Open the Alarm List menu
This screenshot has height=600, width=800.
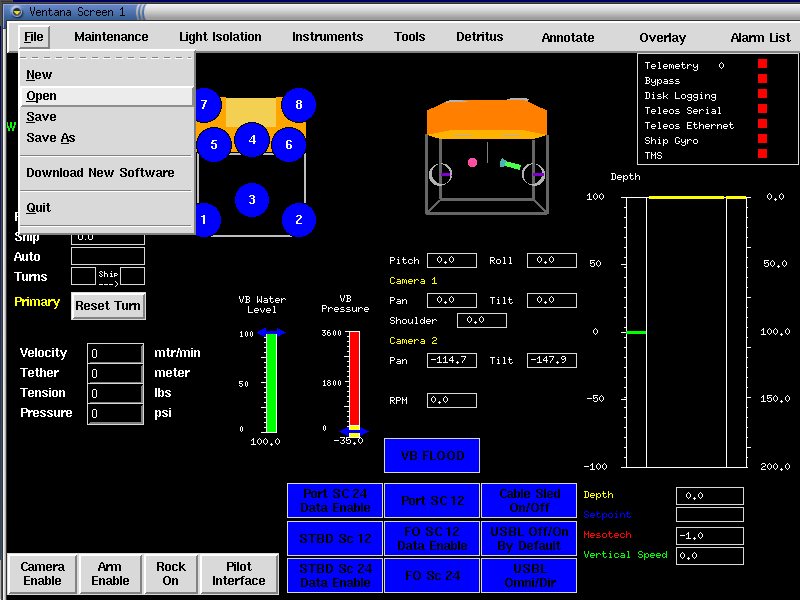point(760,37)
